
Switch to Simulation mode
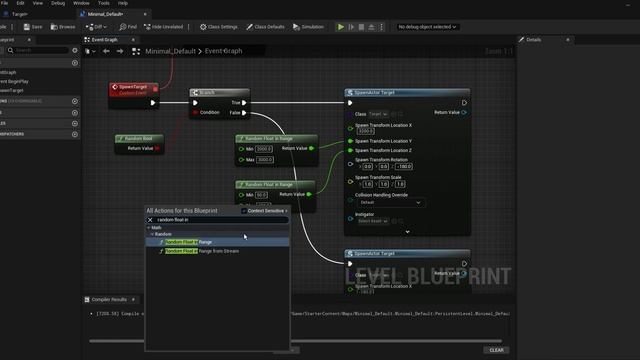tap(308, 27)
